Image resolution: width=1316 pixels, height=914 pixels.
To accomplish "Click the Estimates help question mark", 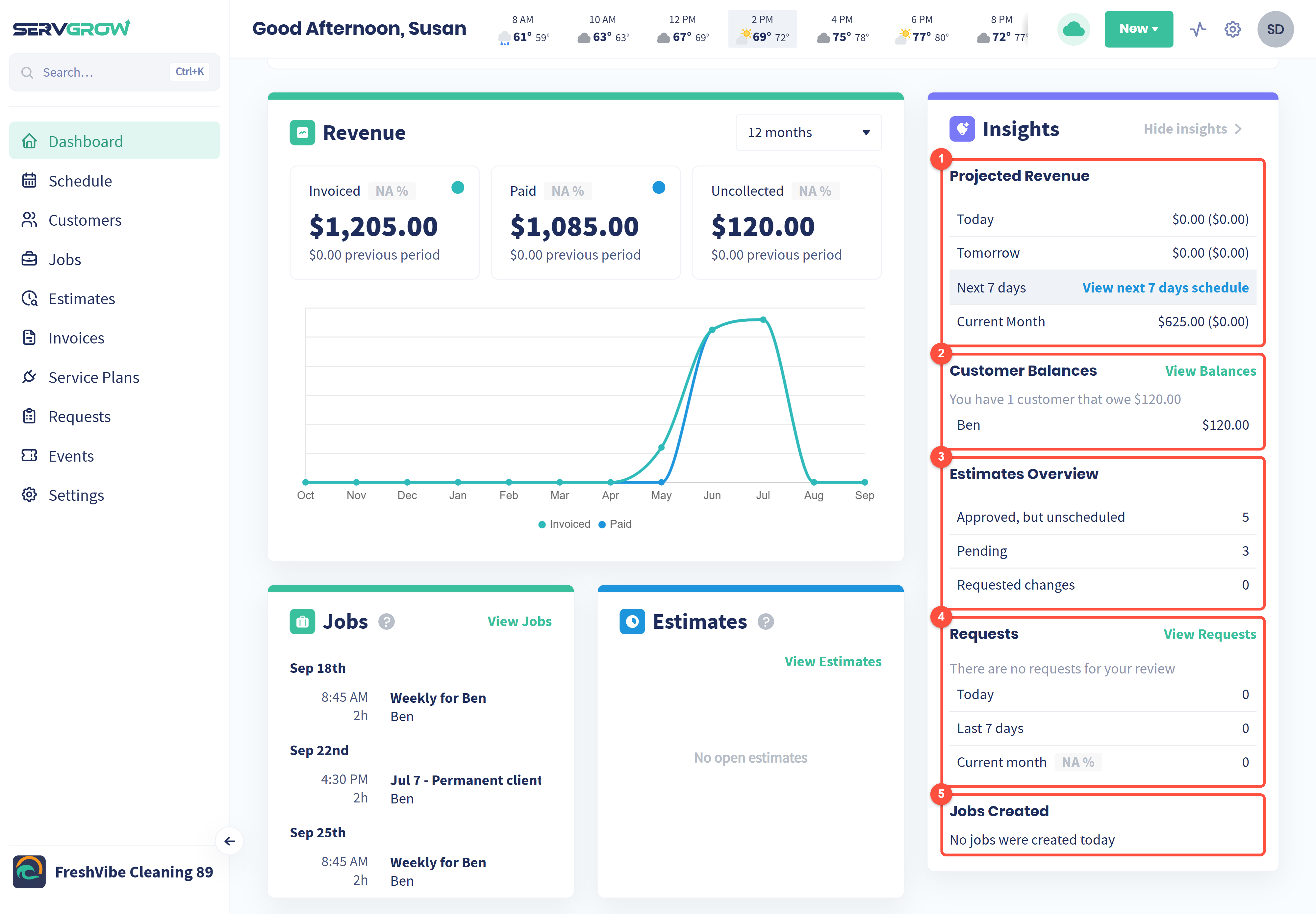I will [x=766, y=622].
